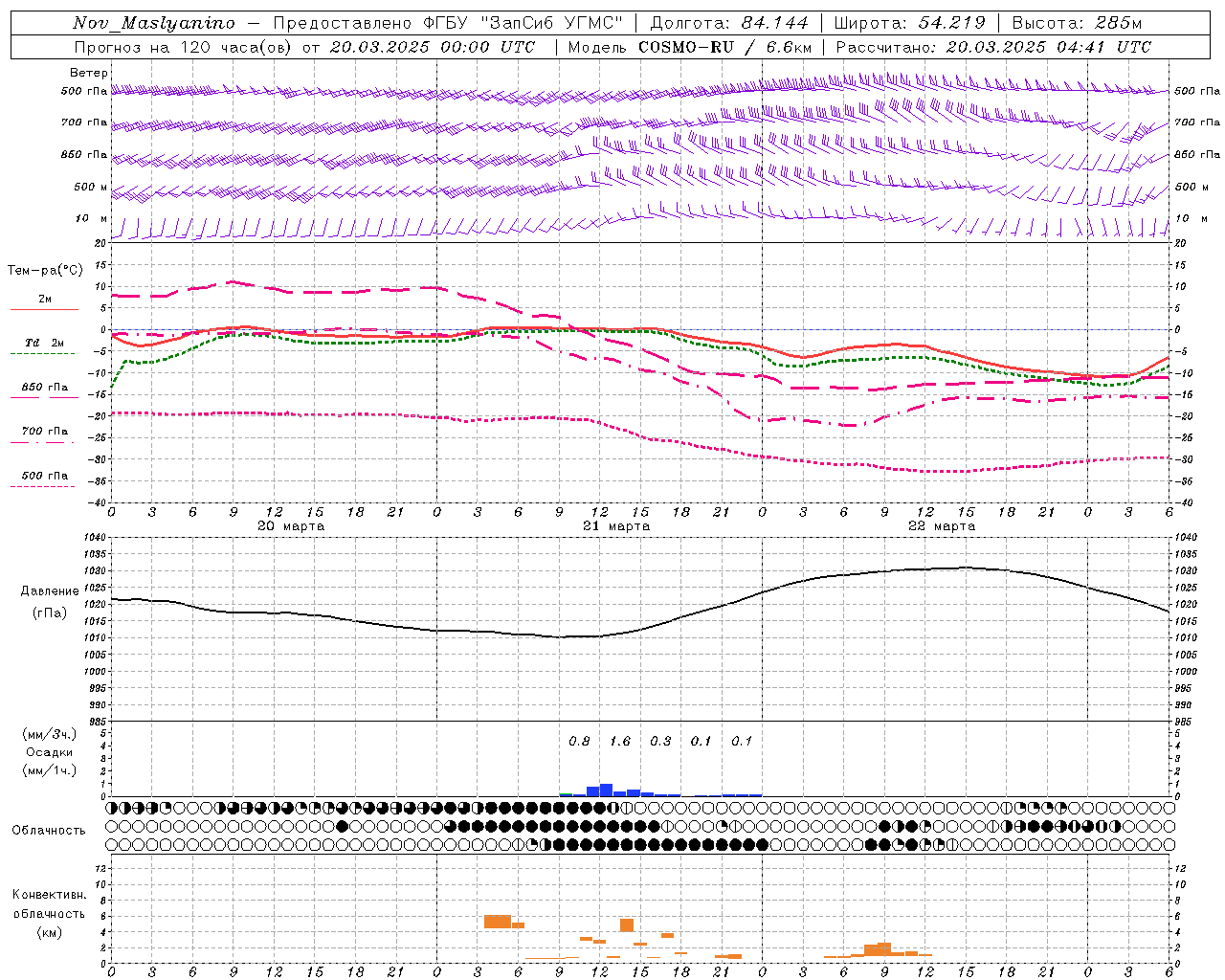The image size is (1225, 980).
Task: Click the '1.6' precipitation amount value
Action: click(x=620, y=742)
